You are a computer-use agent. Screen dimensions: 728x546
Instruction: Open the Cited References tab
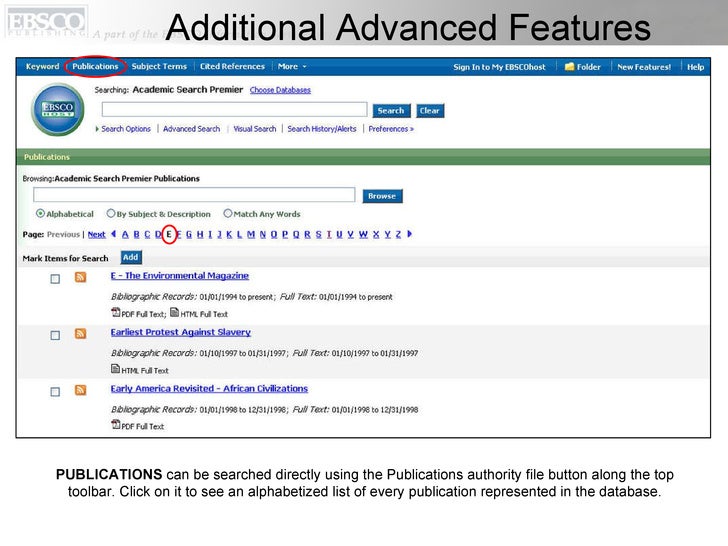pyautogui.click(x=232, y=66)
